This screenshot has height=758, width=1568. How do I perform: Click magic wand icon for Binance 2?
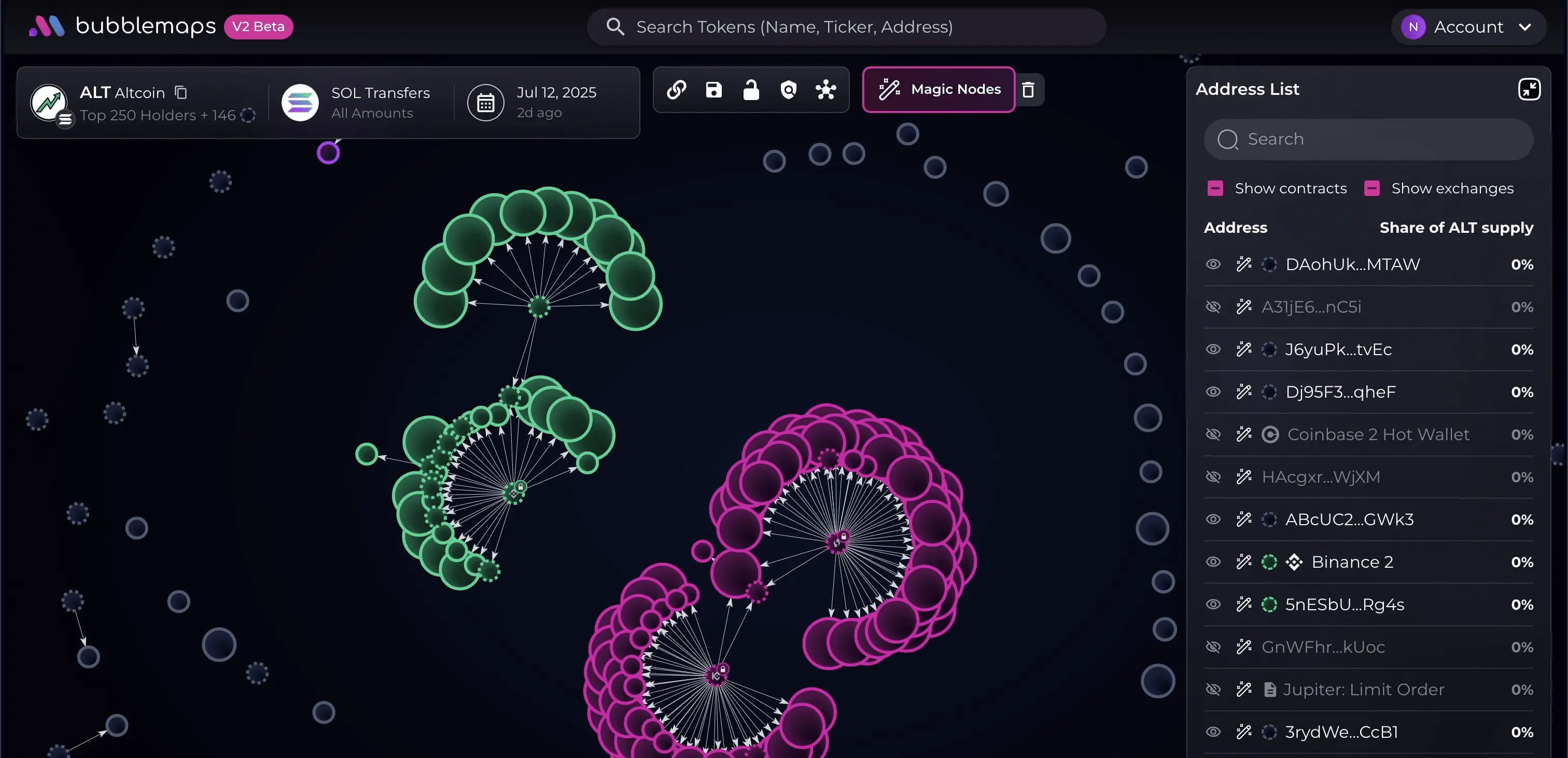tap(1243, 562)
